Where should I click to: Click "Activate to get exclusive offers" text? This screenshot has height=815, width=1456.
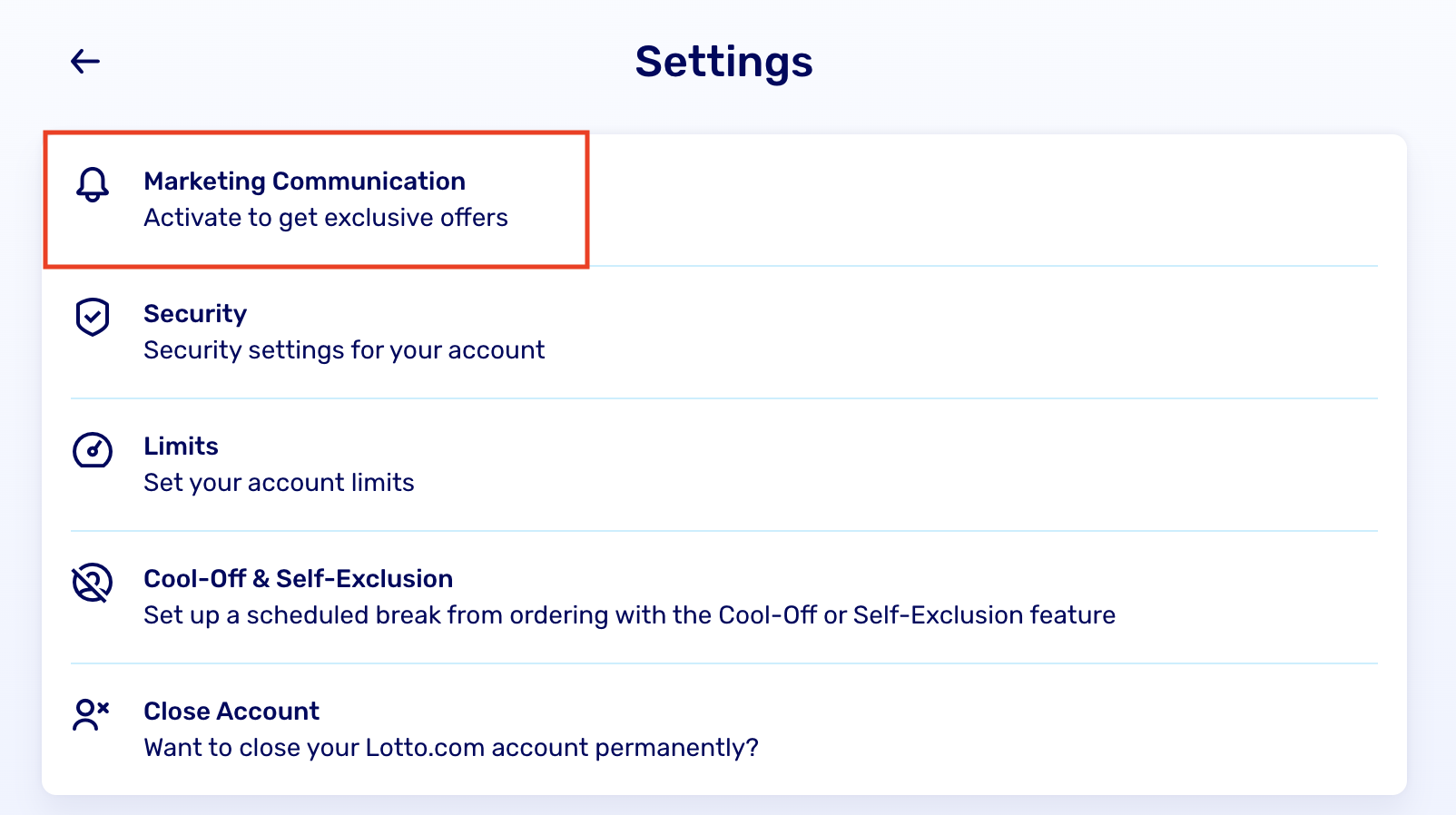[x=326, y=218]
